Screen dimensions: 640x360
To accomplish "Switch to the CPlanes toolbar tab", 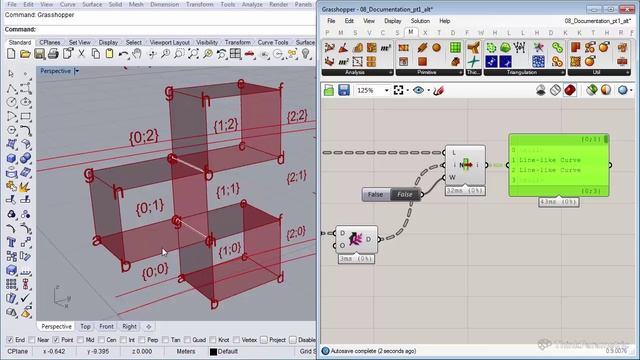I will point(50,42).
